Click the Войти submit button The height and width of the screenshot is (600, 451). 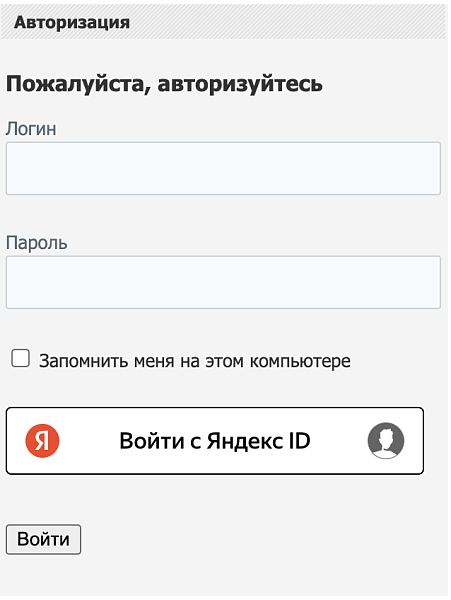point(43,540)
